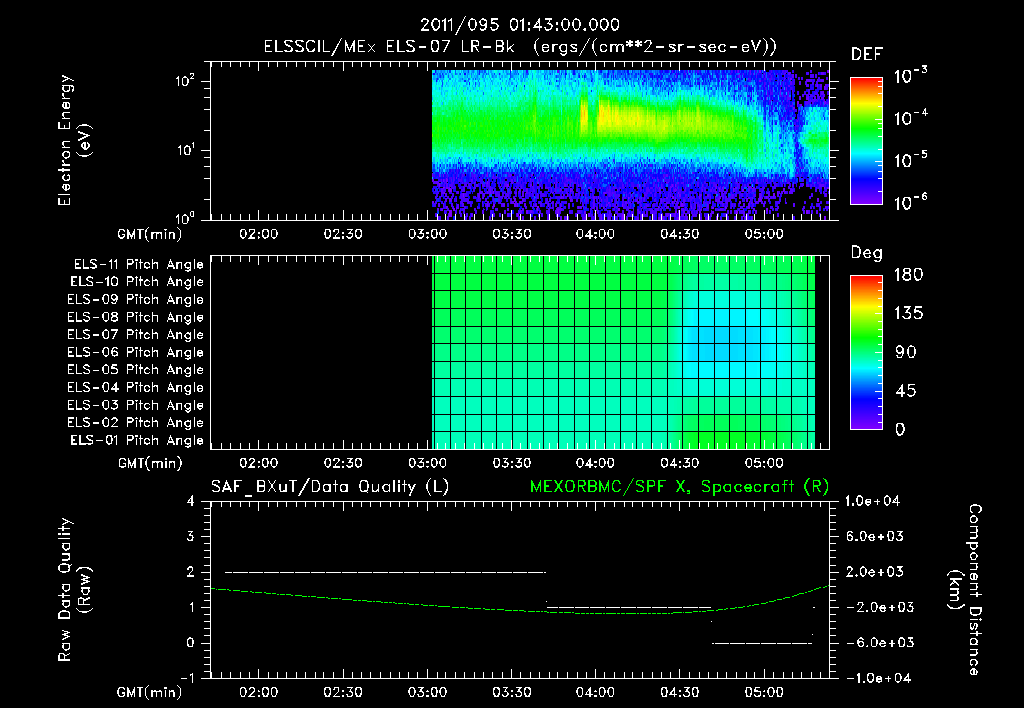The image size is (1024, 708).
Task: Click the Raw Data Quality (Raw) axis label
Action: click(74, 590)
